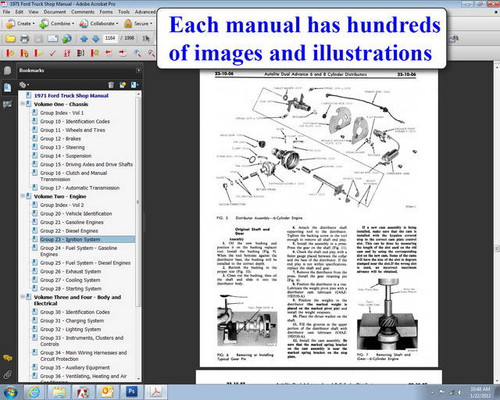Click the red checkmark toolbar icon
Viewport: 500px width, 400px height.
point(53,53)
